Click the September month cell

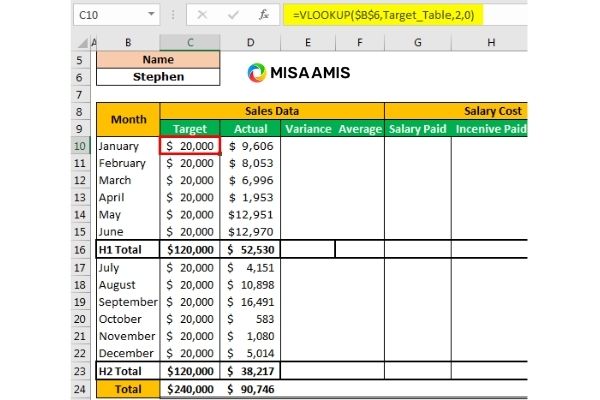pyautogui.click(x=128, y=302)
